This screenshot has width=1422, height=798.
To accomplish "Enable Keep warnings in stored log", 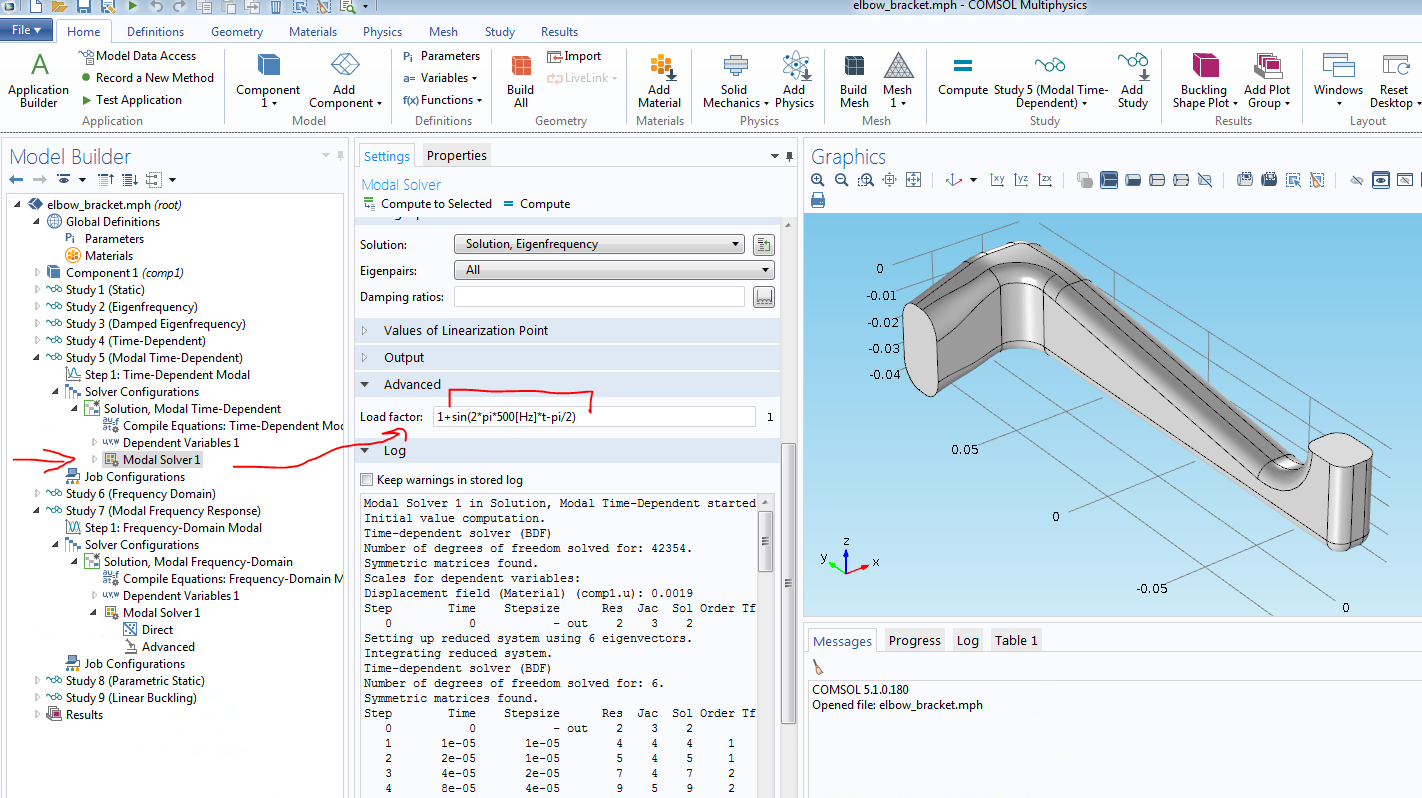I will click(367, 480).
